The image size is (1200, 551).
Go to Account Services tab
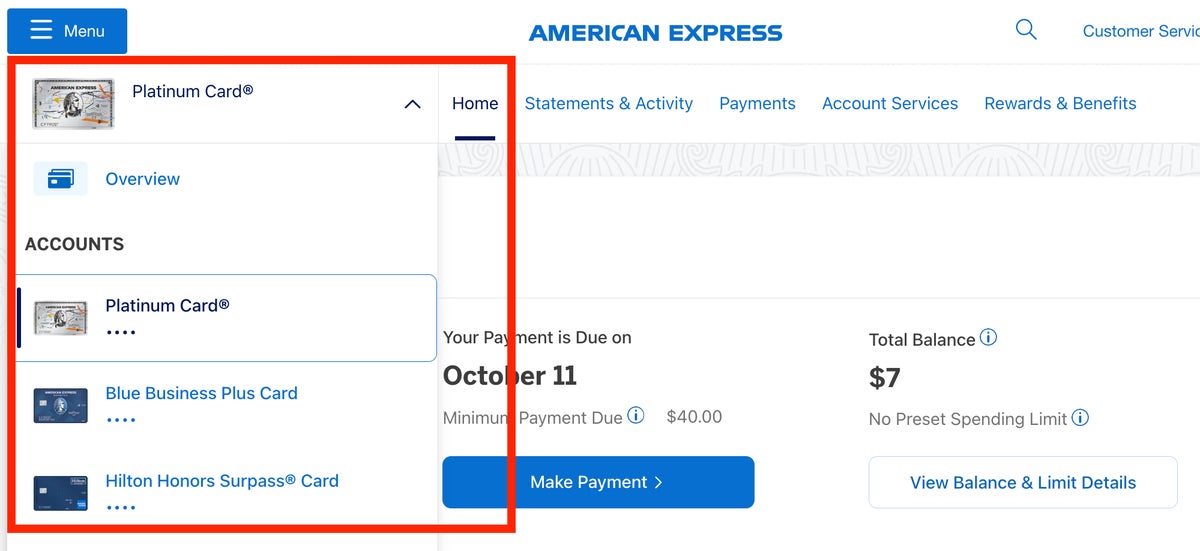pyautogui.click(x=889, y=104)
